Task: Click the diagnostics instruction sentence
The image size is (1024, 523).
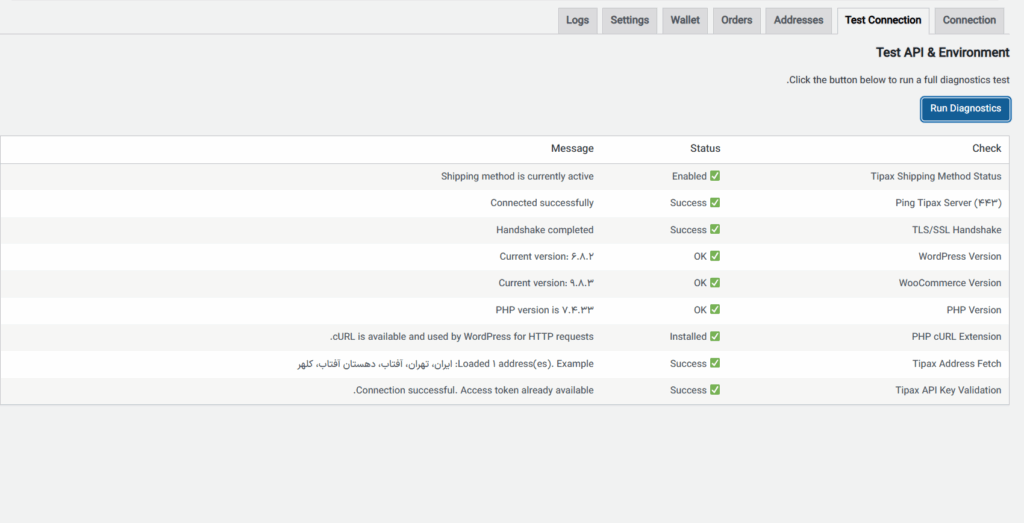Action: coord(898,80)
